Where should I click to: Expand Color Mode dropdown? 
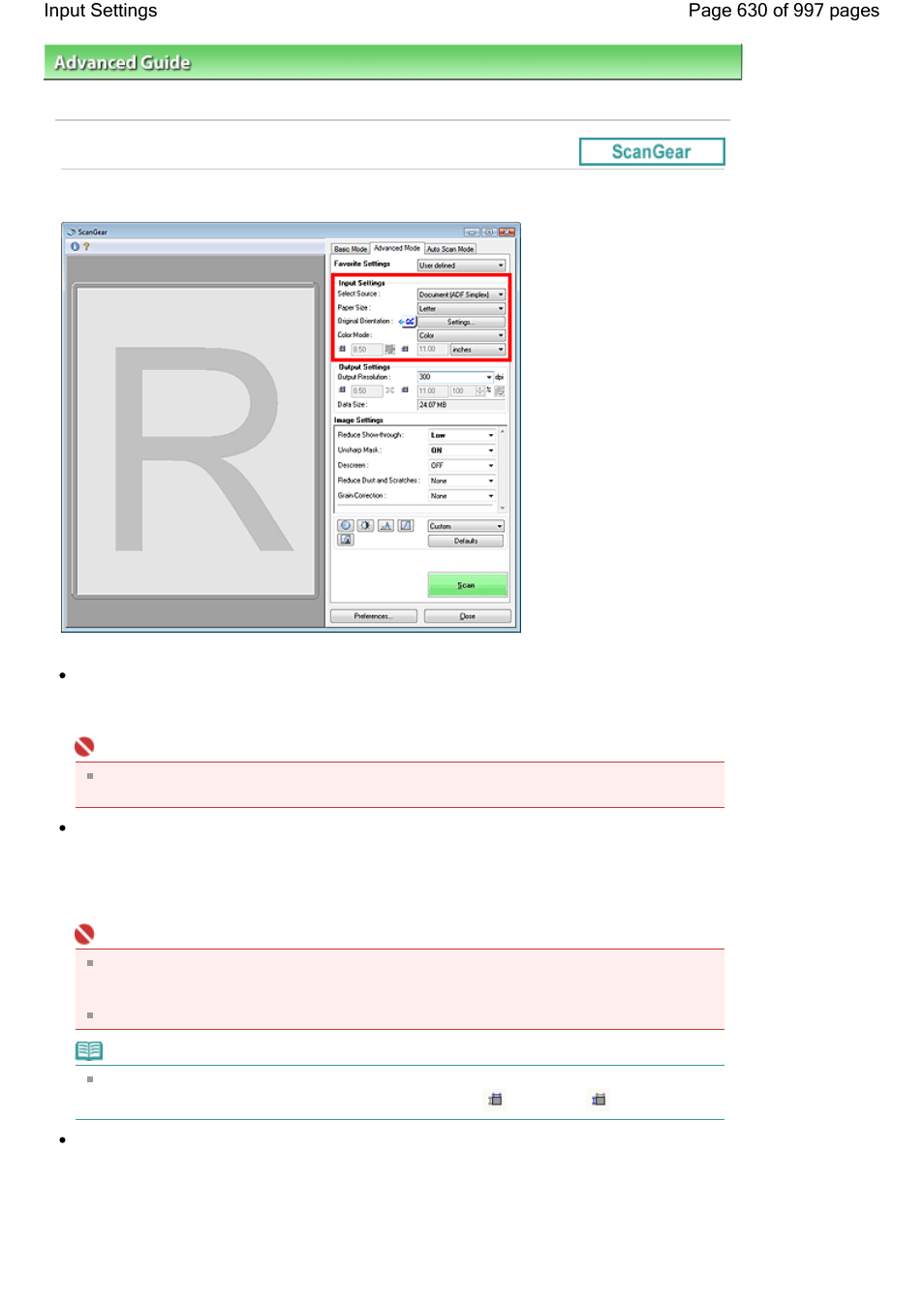461,335
